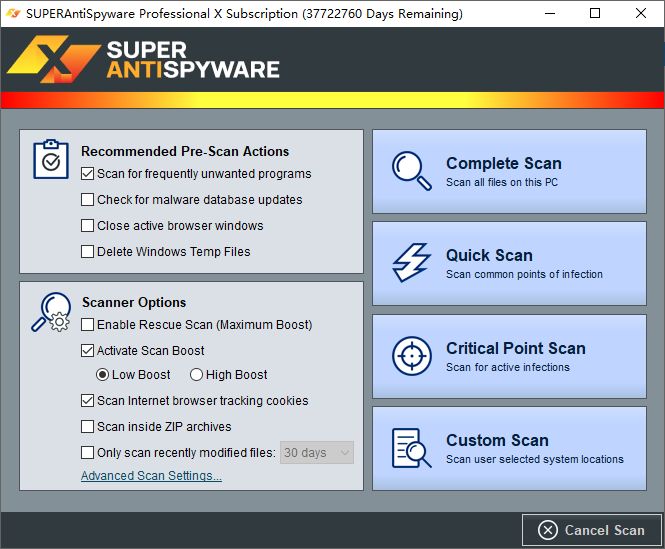This screenshot has width=665, height=549.
Task: Click the Complete Scan magnifier icon
Action: pyautogui.click(x=411, y=171)
